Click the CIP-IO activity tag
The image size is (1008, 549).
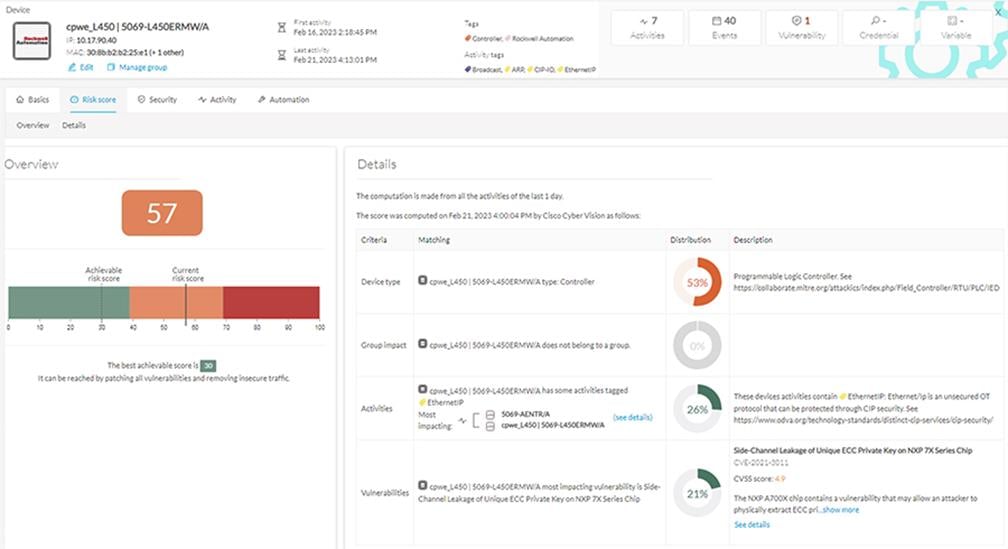541,69
